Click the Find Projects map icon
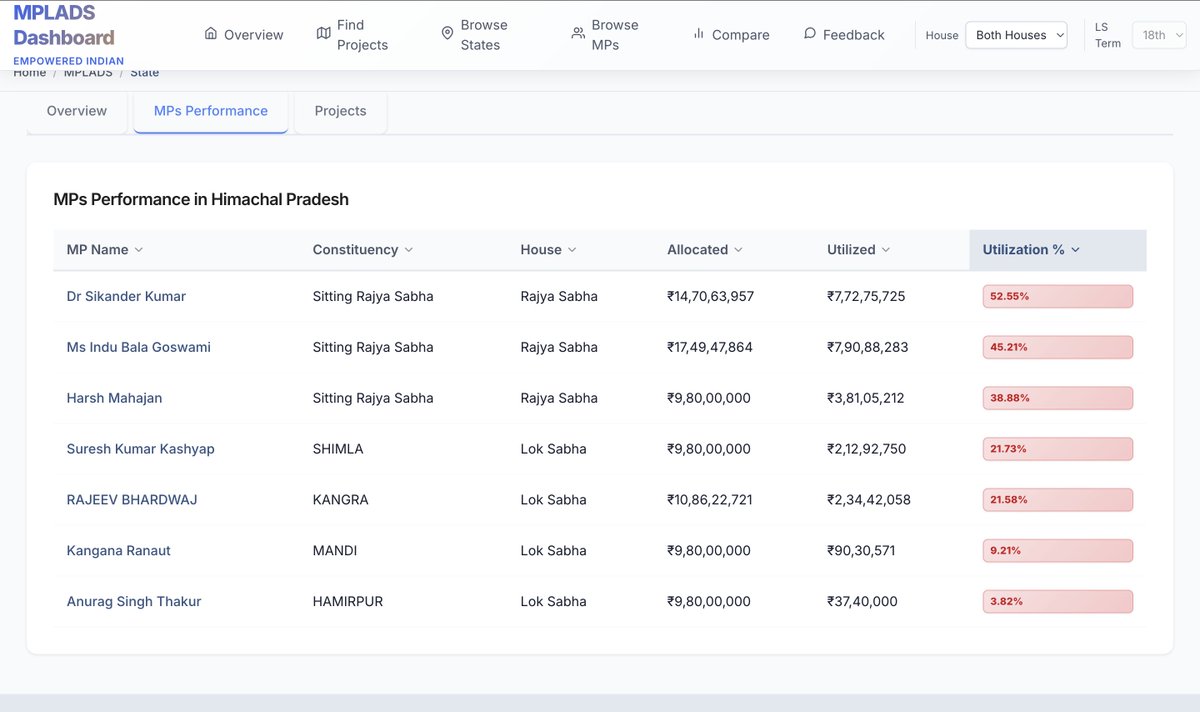This screenshot has height=712, width=1200. (323, 34)
